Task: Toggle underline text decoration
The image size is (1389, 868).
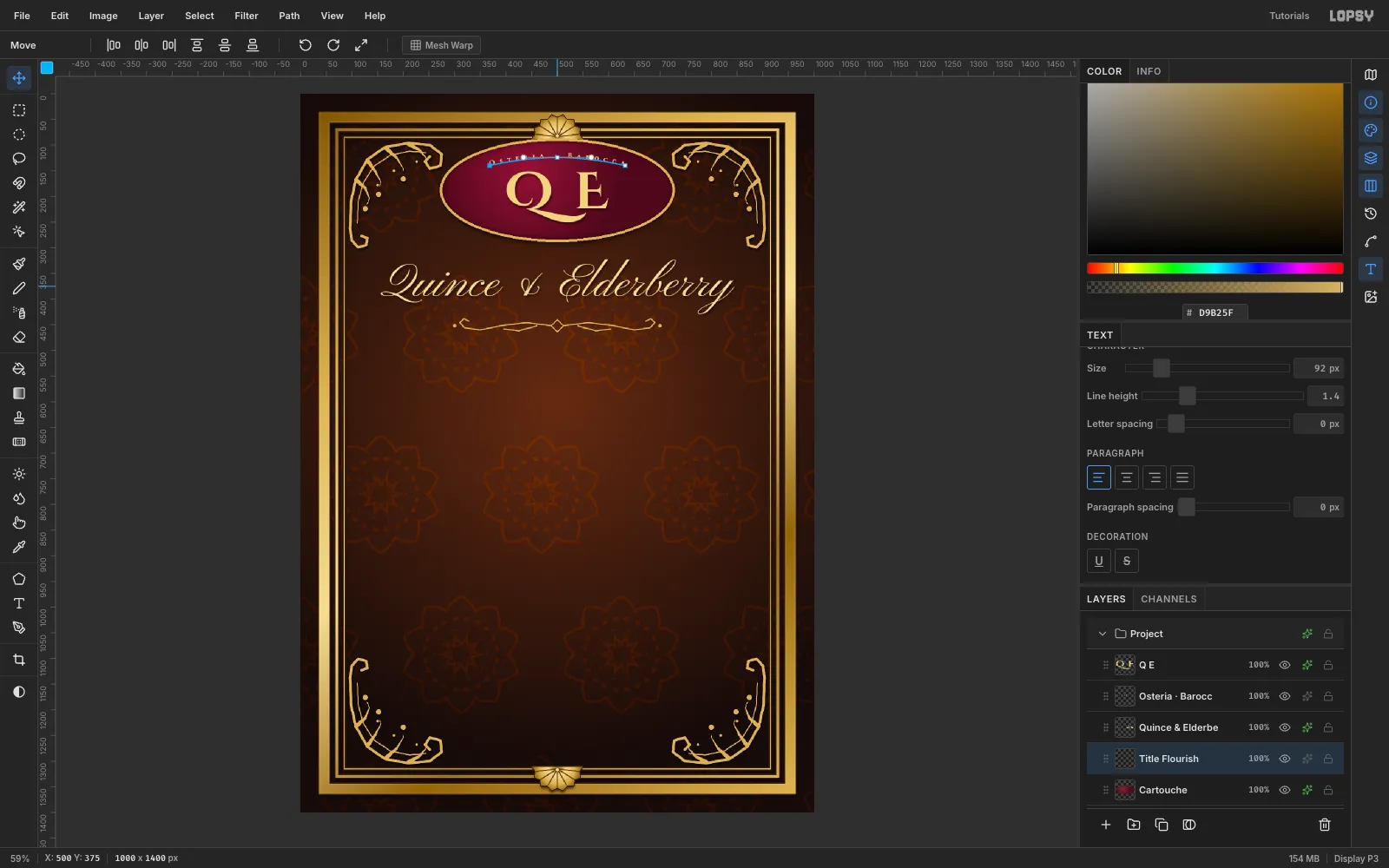Action: [x=1099, y=561]
